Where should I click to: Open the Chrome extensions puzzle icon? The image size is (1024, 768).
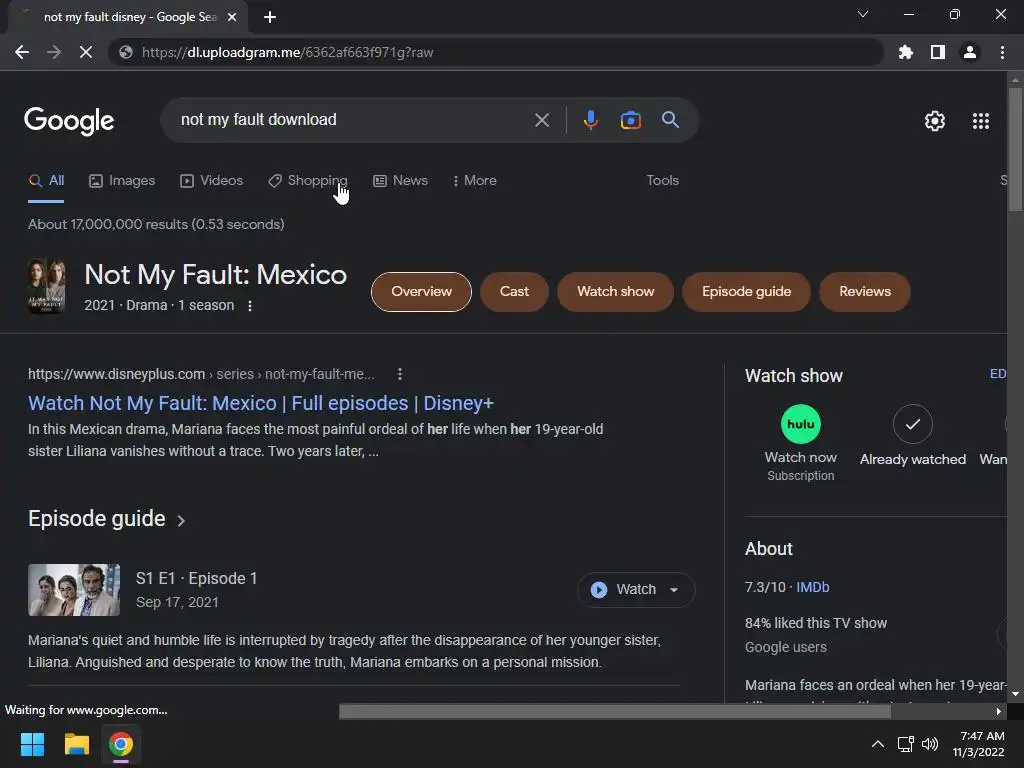905,52
